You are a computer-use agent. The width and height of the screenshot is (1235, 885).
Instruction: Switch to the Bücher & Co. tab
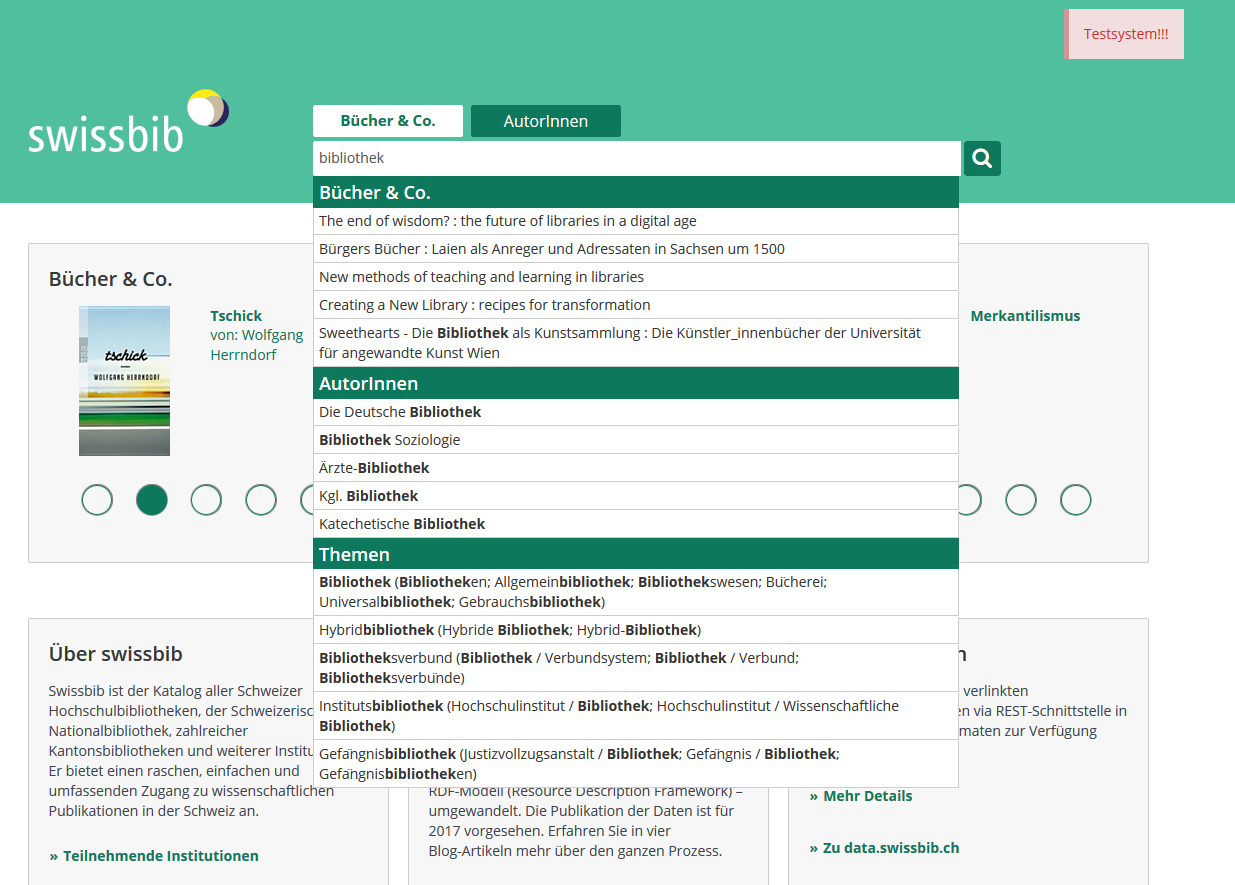point(388,121)
